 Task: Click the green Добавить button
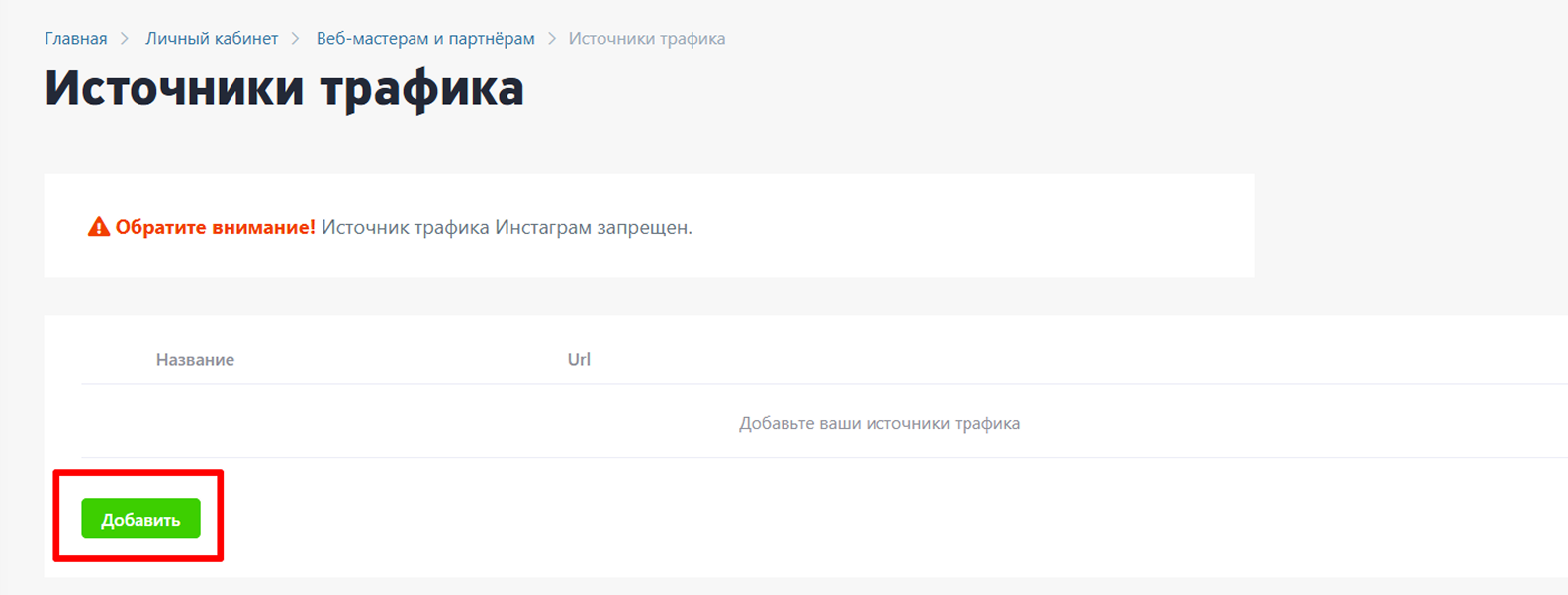(140, 519)
